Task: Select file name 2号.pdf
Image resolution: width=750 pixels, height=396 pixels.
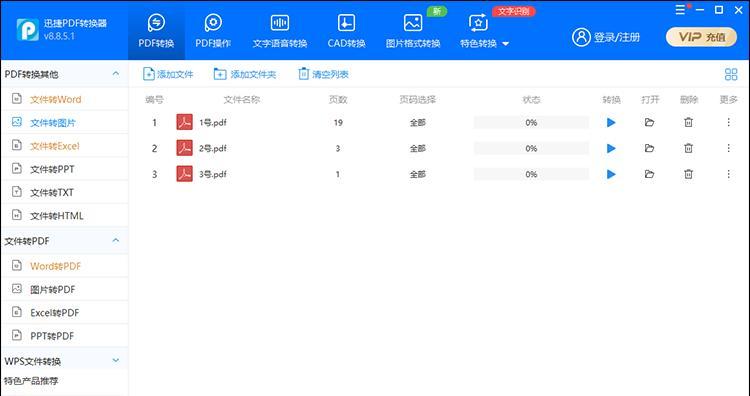Action: (x=213, y=148)
